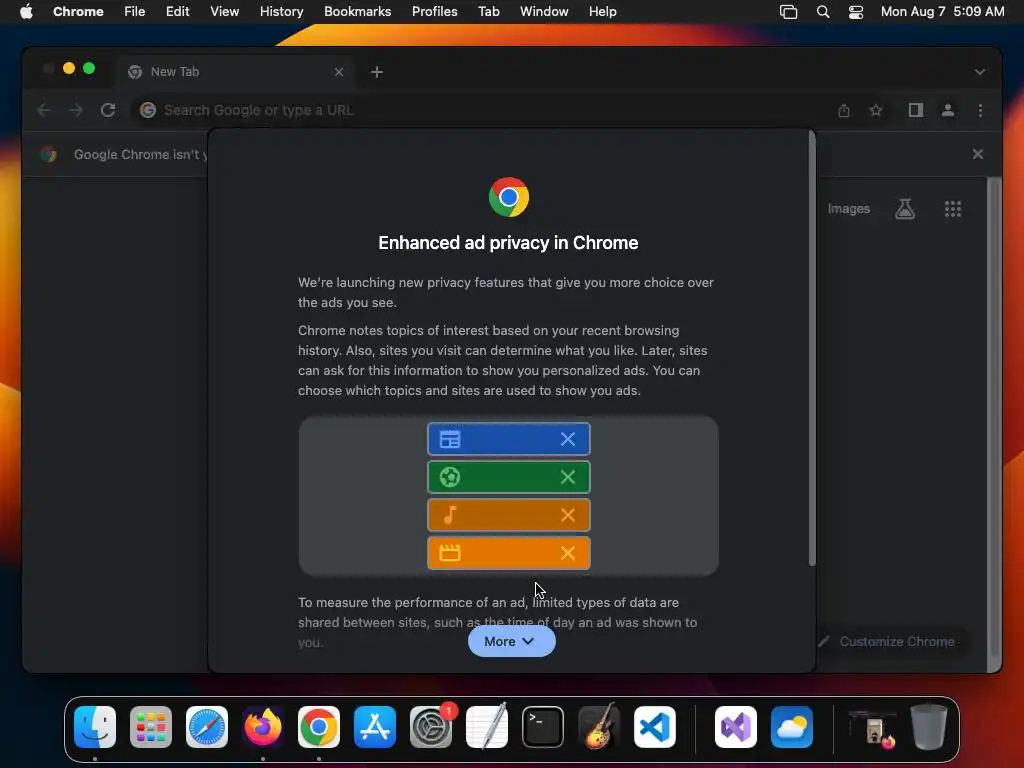Screen dimensions: 1024x768
Task: Open the cloud weather app in Dock
Action: point(792,727)
